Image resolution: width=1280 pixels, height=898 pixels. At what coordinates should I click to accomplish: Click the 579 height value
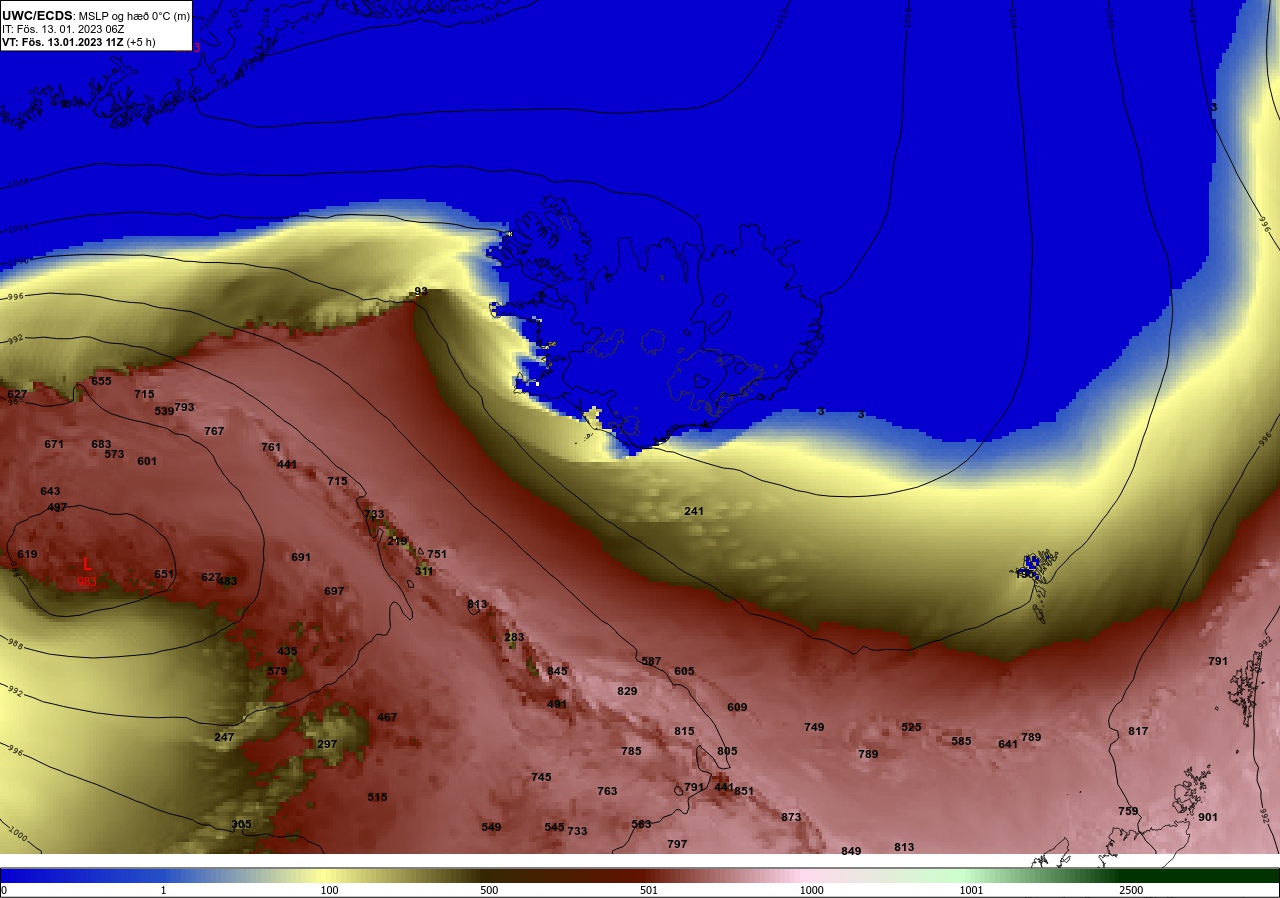(277, 671)
